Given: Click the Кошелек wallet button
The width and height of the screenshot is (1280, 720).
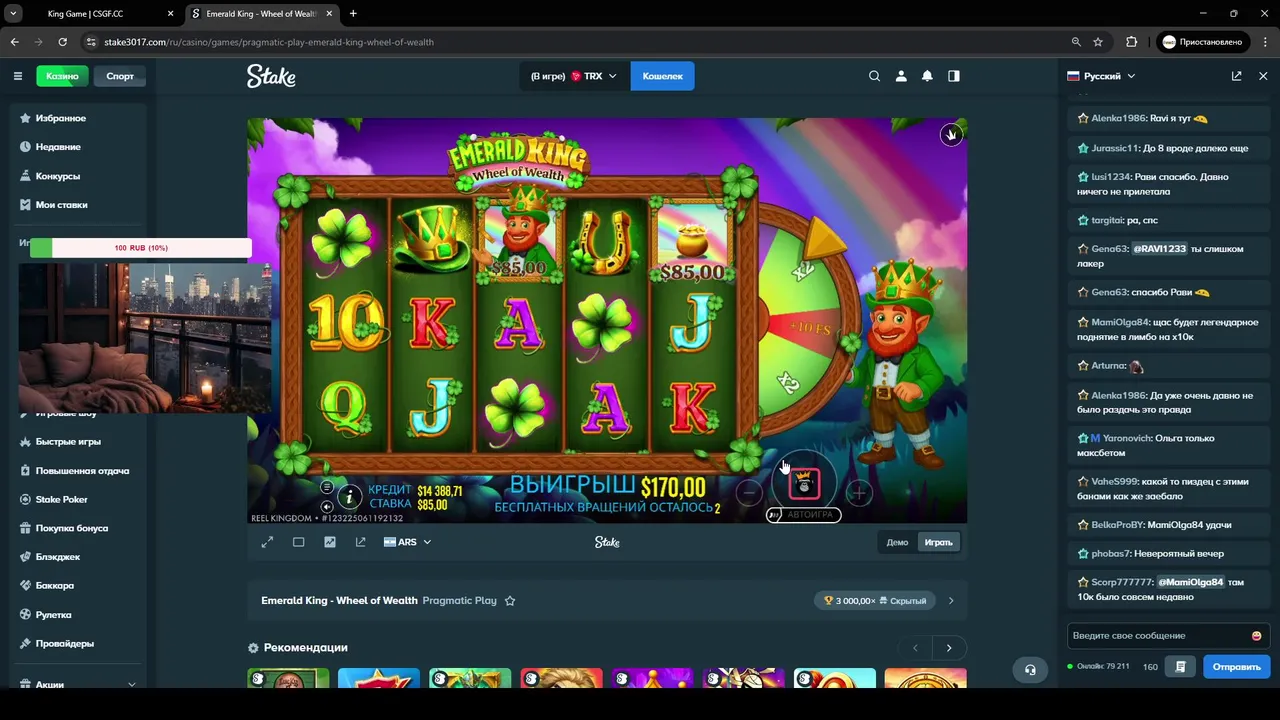Looking at the screenshot, I should pyautogui.click(x=662, y=76).
